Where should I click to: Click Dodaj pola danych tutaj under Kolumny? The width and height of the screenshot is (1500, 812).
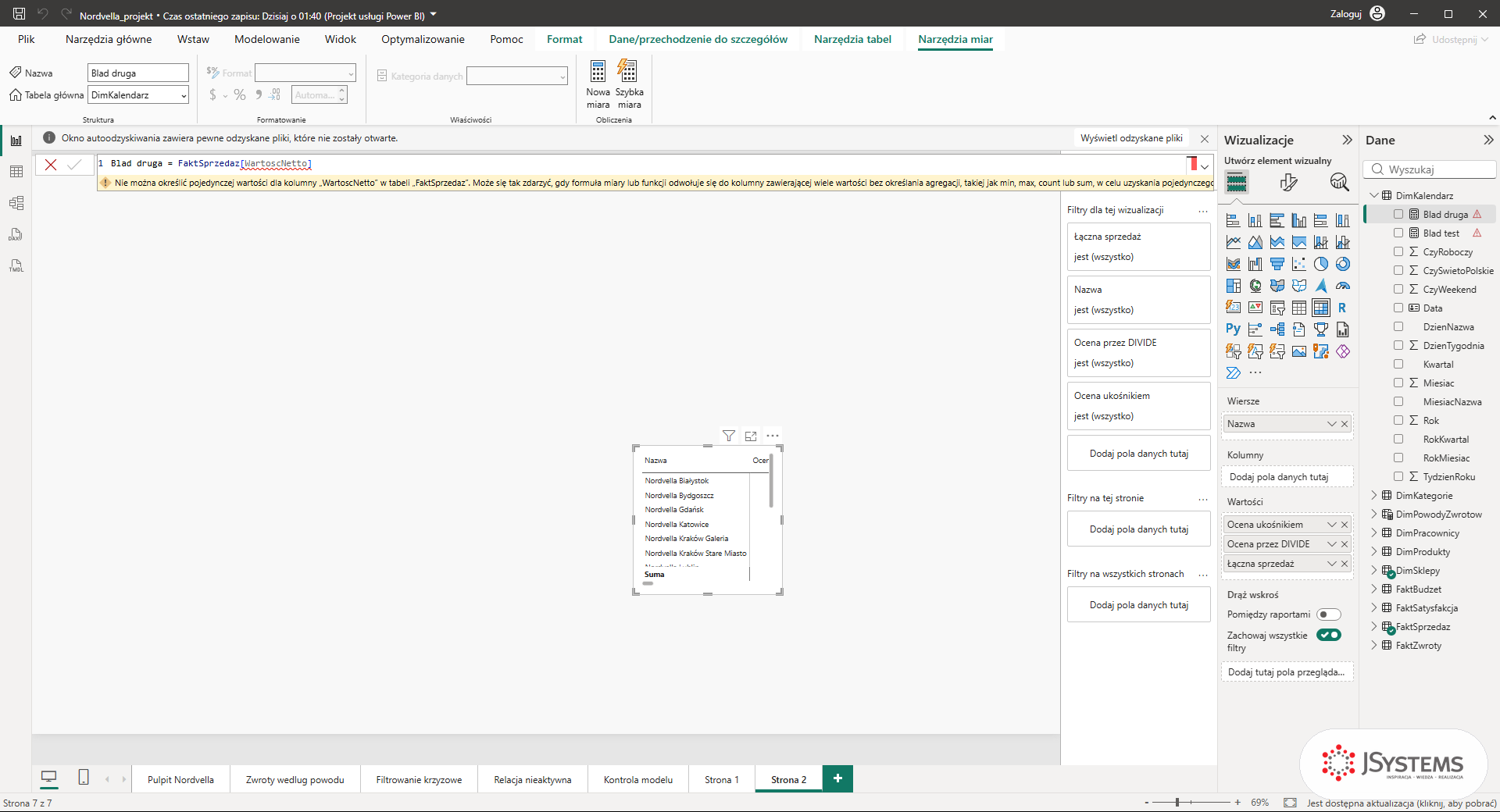pos(1287,477)
